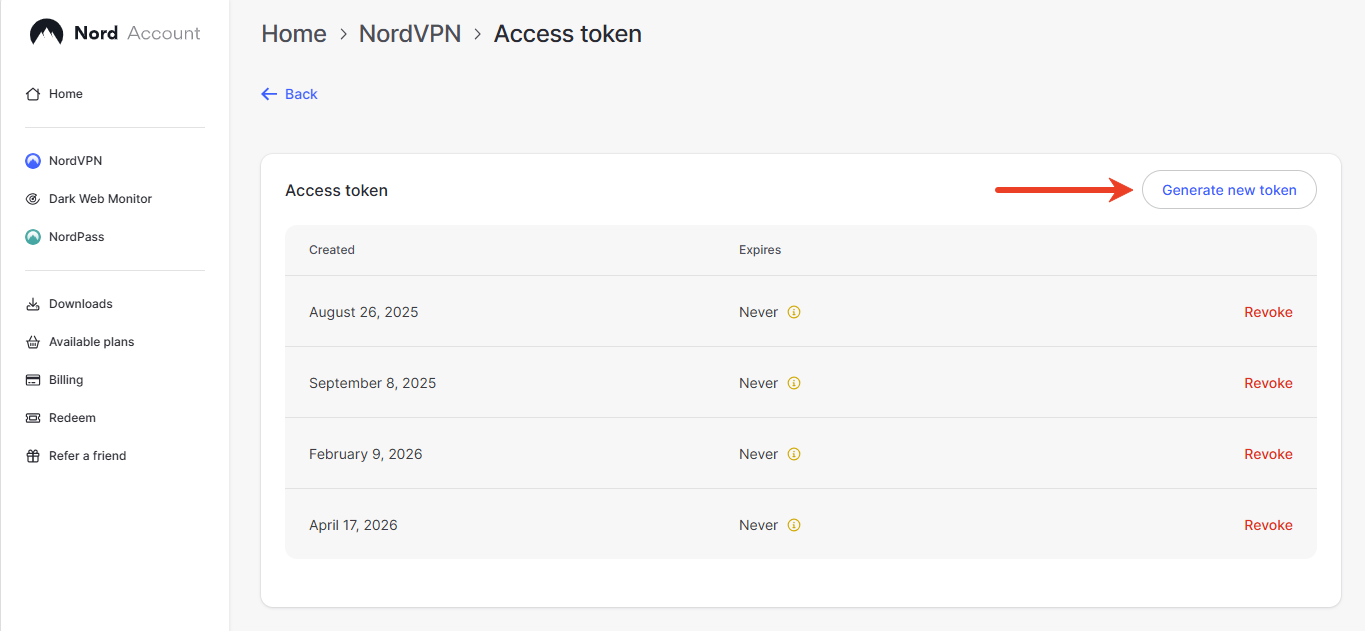Viewport: 1365px width, 631px height.
Task: Click the NordPass icon in the sidebar
Action: point(33,236)
